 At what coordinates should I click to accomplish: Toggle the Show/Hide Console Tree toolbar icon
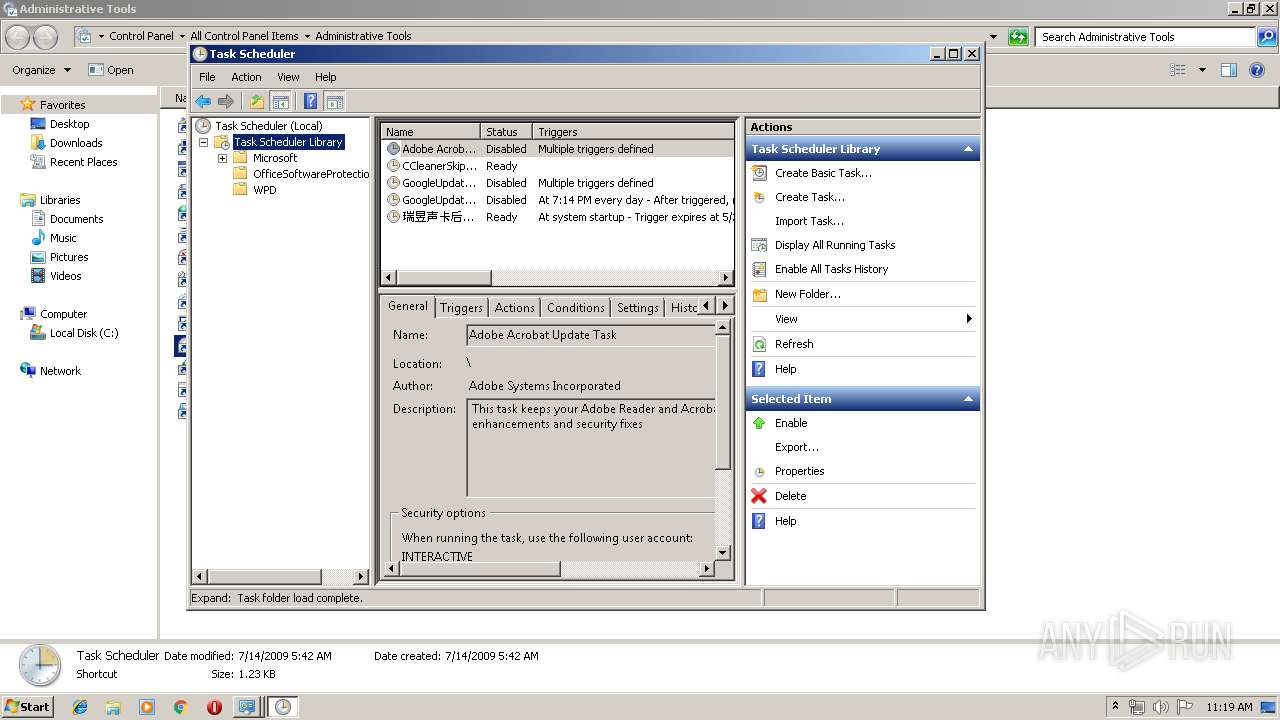(281, 101)
